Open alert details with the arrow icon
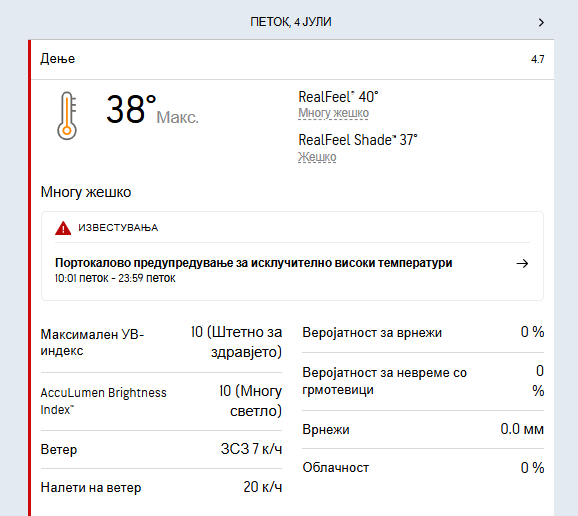The height and width of the screenshot is (516, 578). coord(522,264)
